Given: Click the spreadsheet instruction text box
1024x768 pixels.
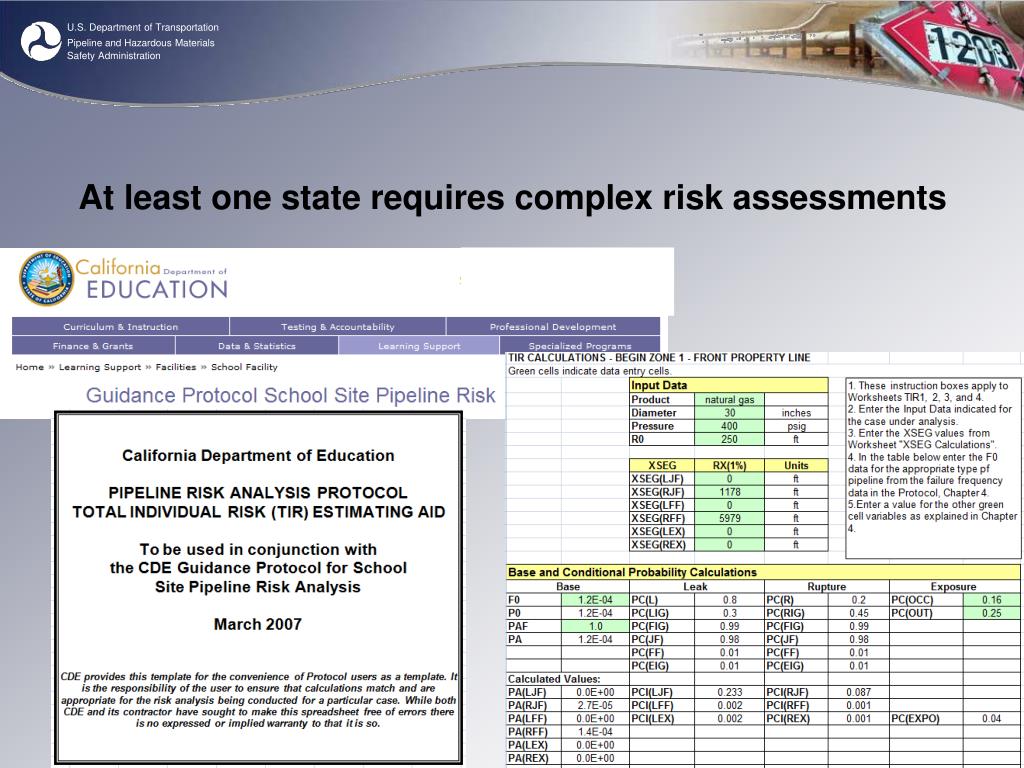Looking at the screenshot, I should [933, 468].
